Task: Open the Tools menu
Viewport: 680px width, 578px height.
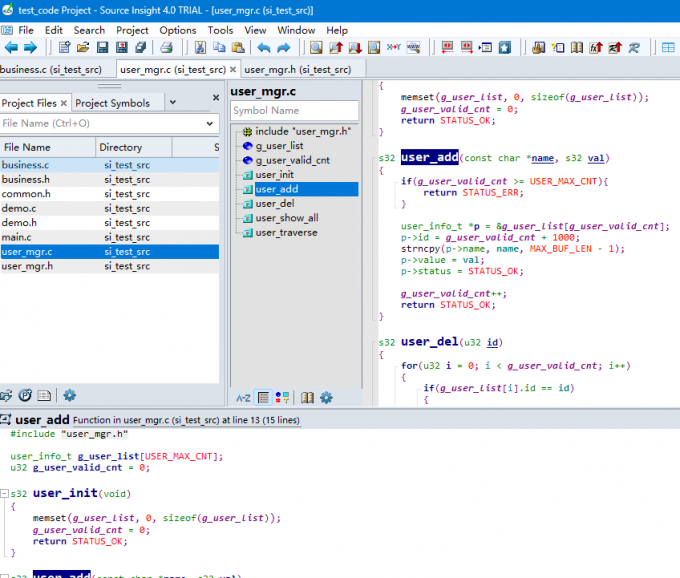Action: (x=220, y=30)
